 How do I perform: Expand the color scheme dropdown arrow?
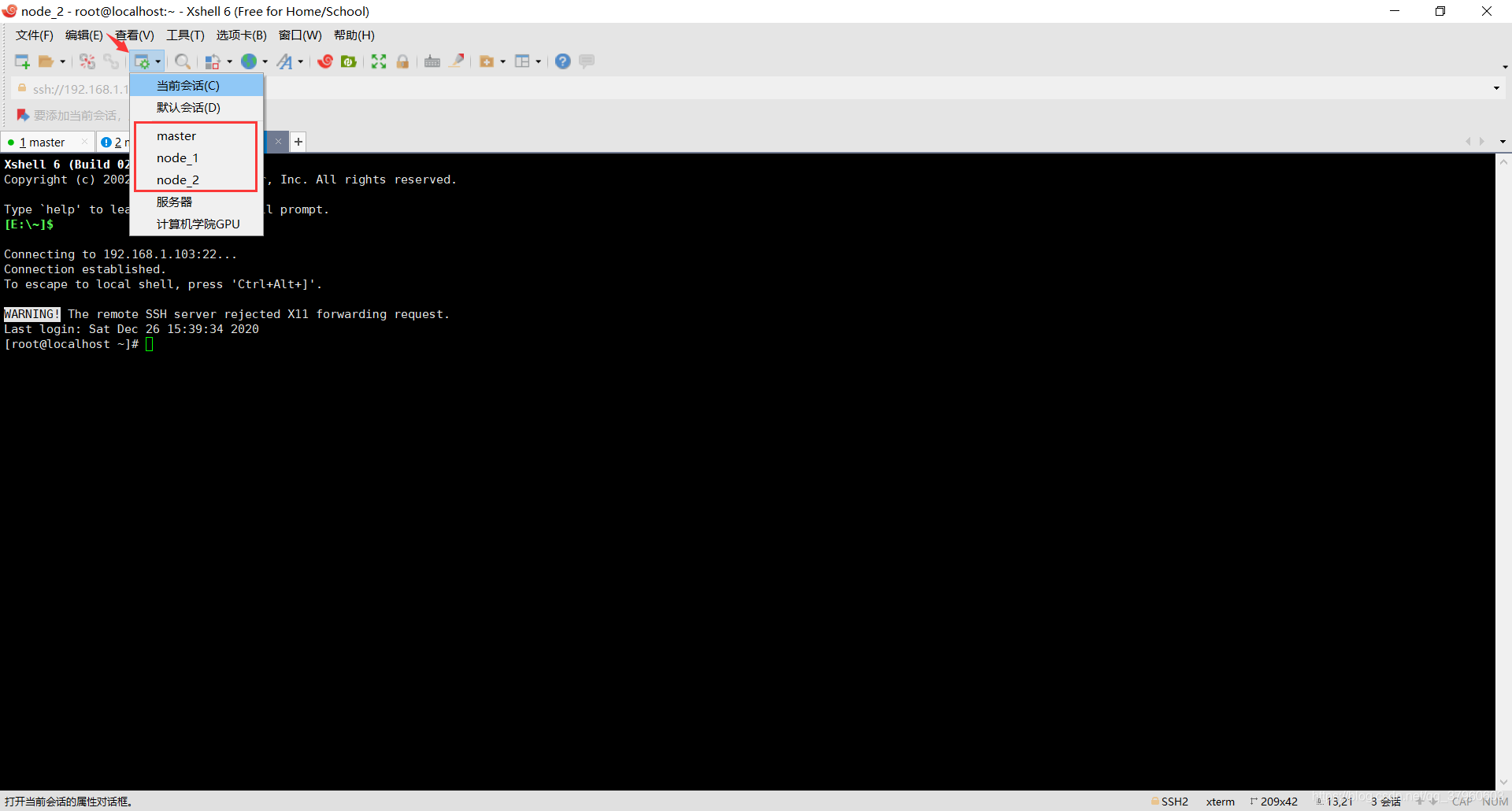coord(229,61)
